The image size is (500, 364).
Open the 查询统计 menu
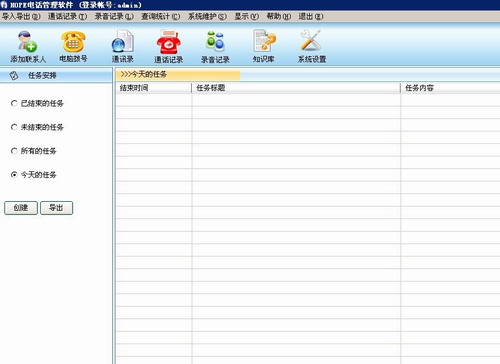click(161, 16)
